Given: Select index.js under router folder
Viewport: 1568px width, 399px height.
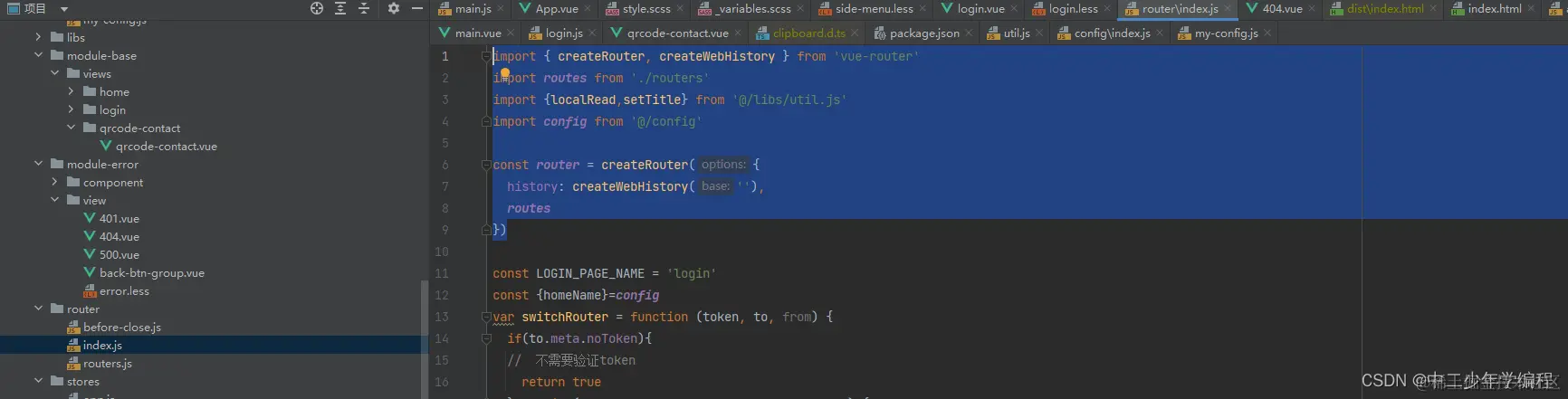Looking at the screenshot, I should click(x=102, y=345).
